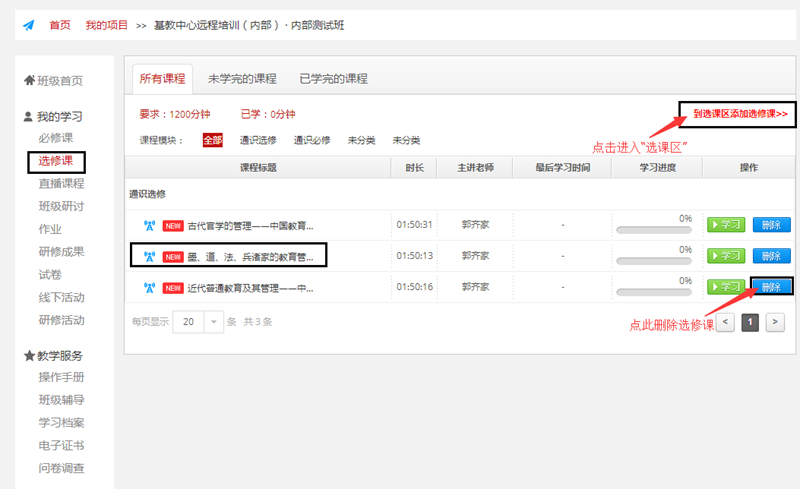Open the per-page 20 dropdown arrow
The width and height of the screenshot is (800, 489).
(x=214, y=322)
